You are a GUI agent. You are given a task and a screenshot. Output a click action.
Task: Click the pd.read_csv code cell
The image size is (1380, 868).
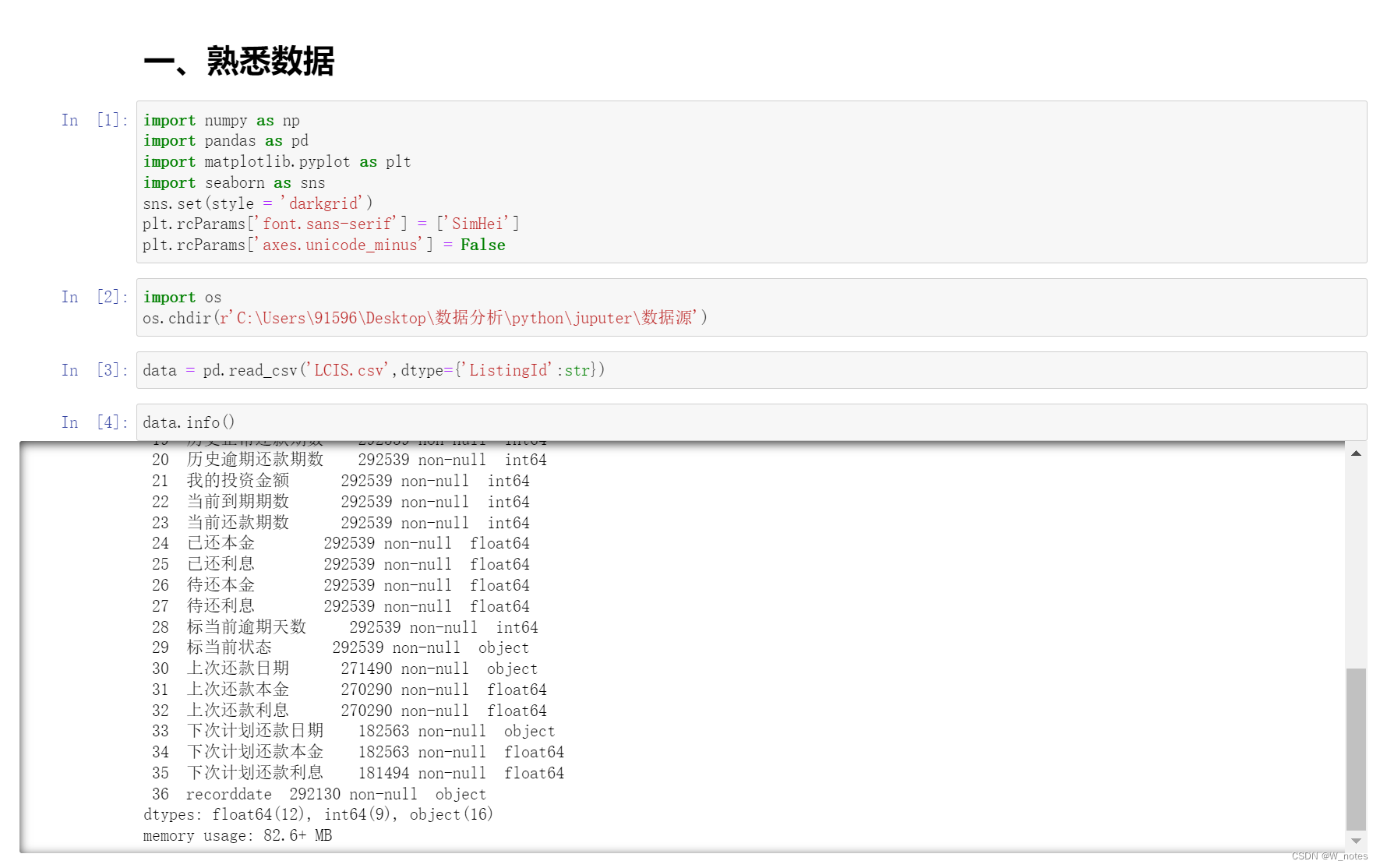[x=751, y=370]
